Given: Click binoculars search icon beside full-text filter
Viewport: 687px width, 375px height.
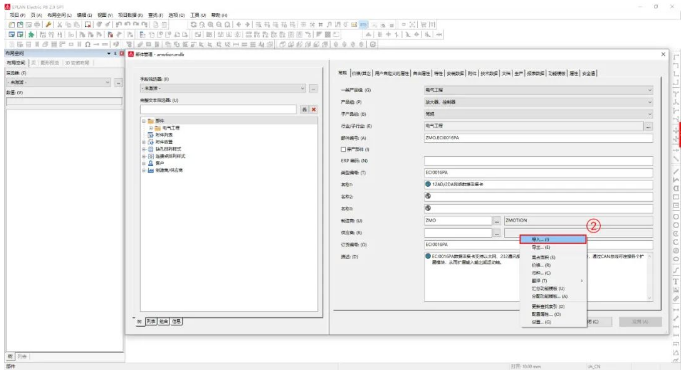Looking at the screenshot, I should pos(305,110).
